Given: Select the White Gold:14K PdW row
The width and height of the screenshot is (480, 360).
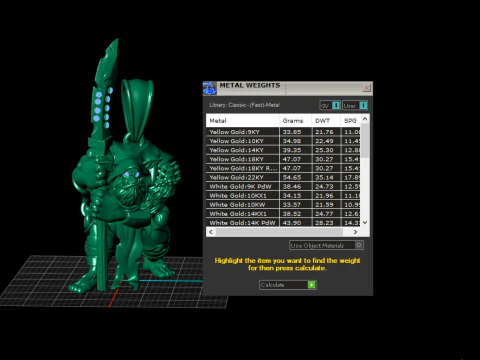Looking at the screenshot, I should pyautogui.click(x=283, y=223).
